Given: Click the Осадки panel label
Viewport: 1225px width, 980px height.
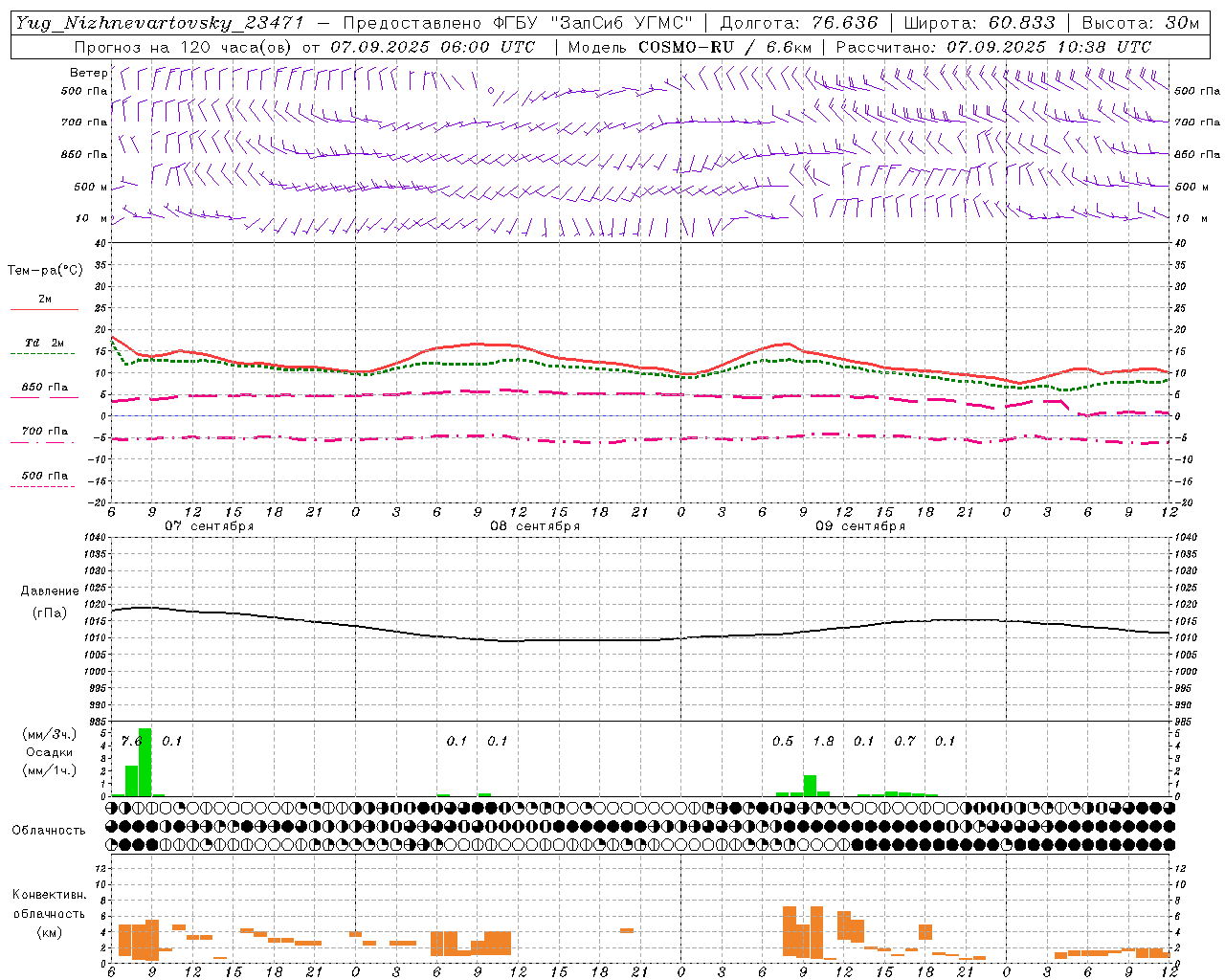Looking at the screenshot, I should pyautogui.click(x=49, y=752).
